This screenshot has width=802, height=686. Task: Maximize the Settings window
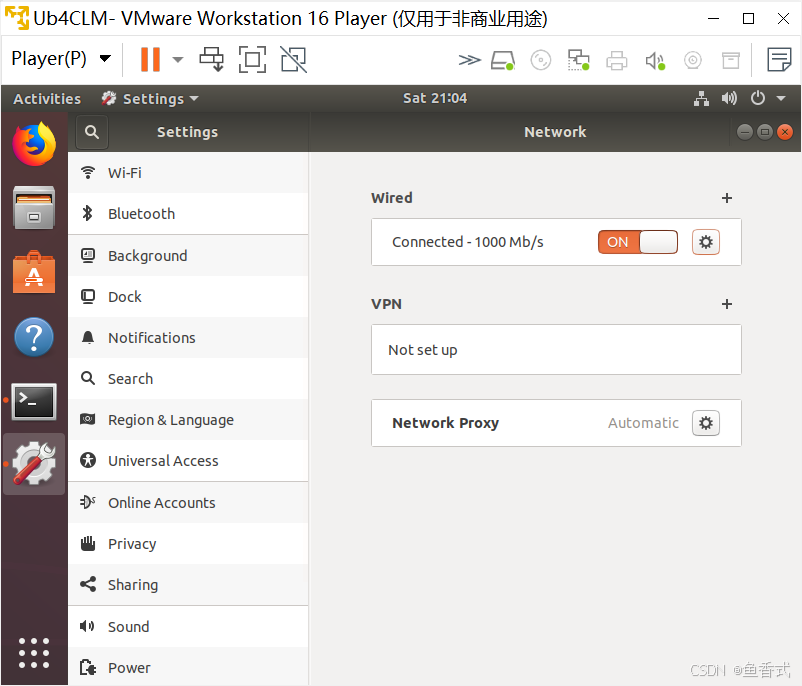click(x=765, y=132)
